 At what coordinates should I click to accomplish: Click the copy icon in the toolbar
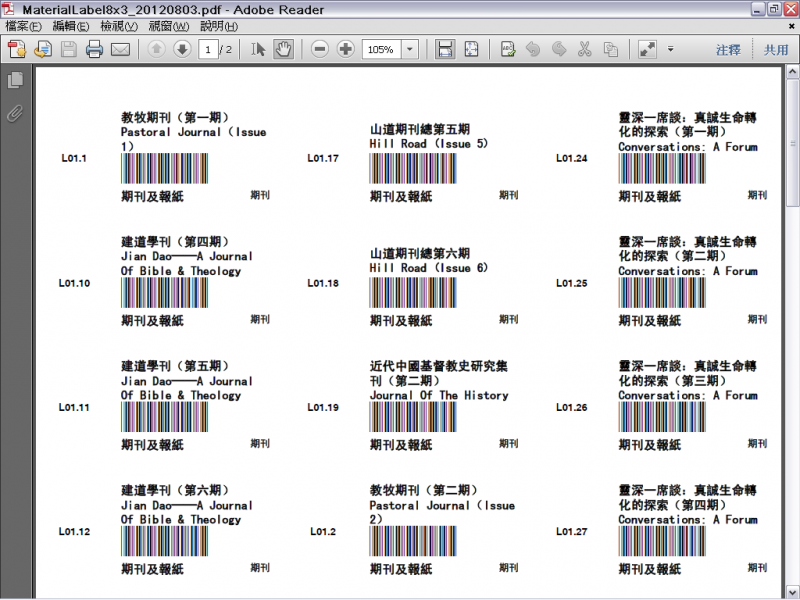[611, 49]
